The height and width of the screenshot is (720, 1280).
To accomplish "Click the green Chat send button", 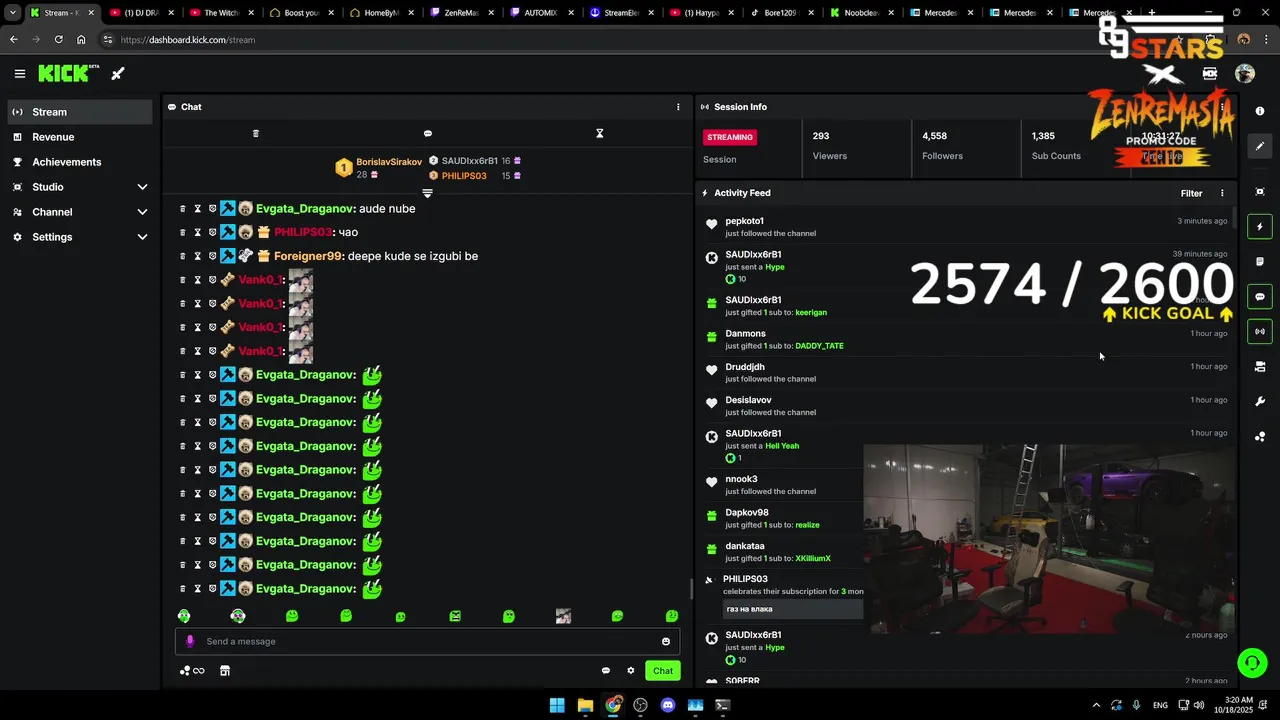I will 662,671.
